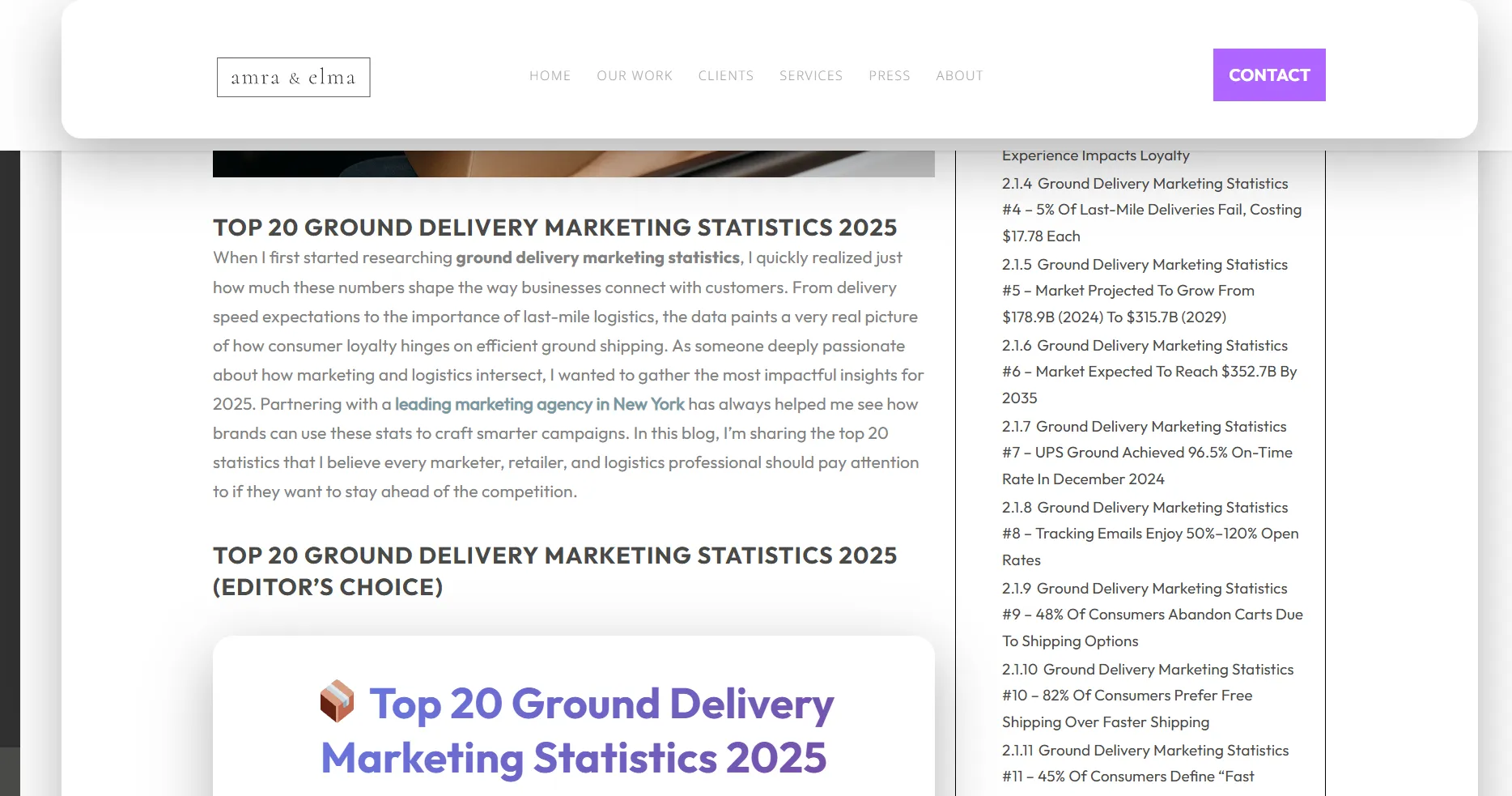Click the Experience Impacts Loyalty TOC entry
Viewport: 1512px width, 796px height.
[1096, 155]
